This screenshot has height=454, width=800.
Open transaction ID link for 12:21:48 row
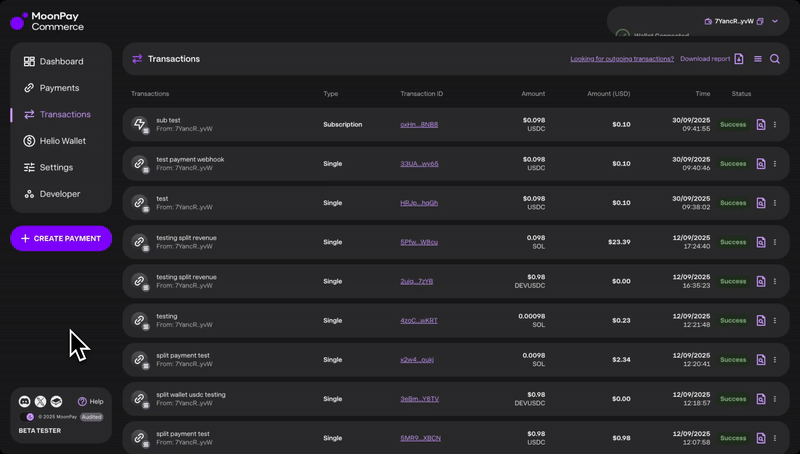(x=419, y=321)
